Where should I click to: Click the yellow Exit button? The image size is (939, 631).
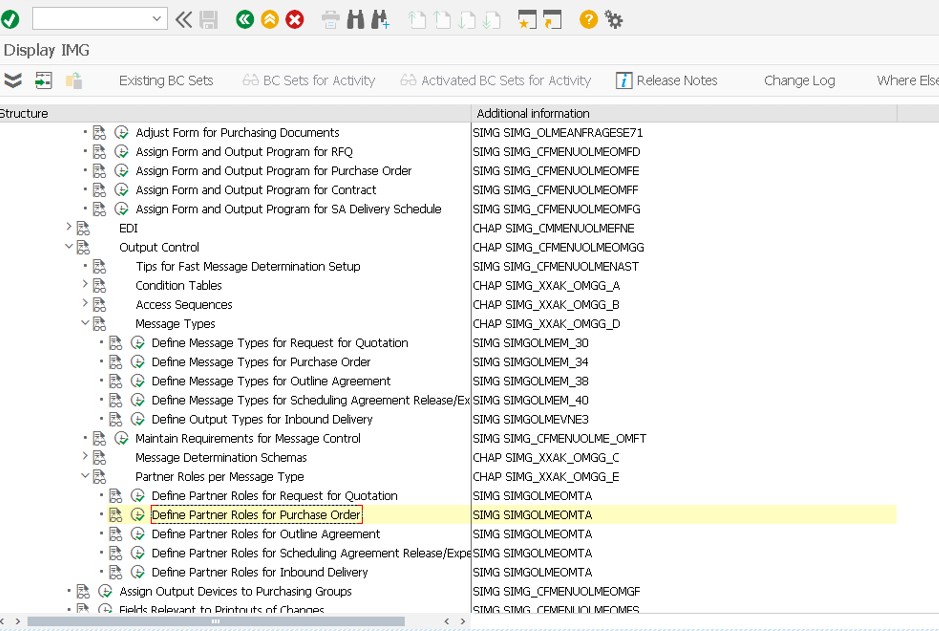tap(269, 20)
